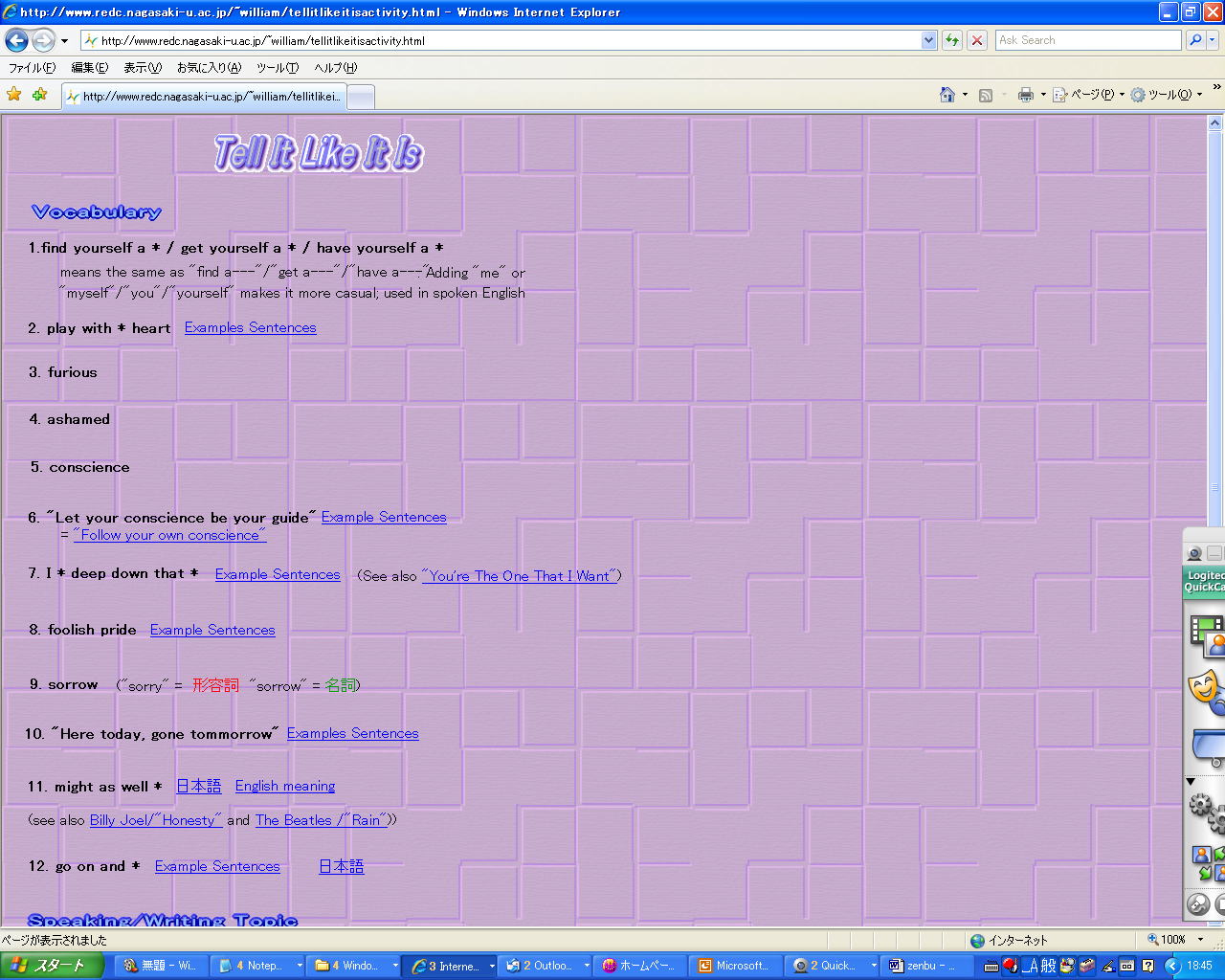Click the Add to Favorites icon
The image size is (1225, 980).
(39, 94)
